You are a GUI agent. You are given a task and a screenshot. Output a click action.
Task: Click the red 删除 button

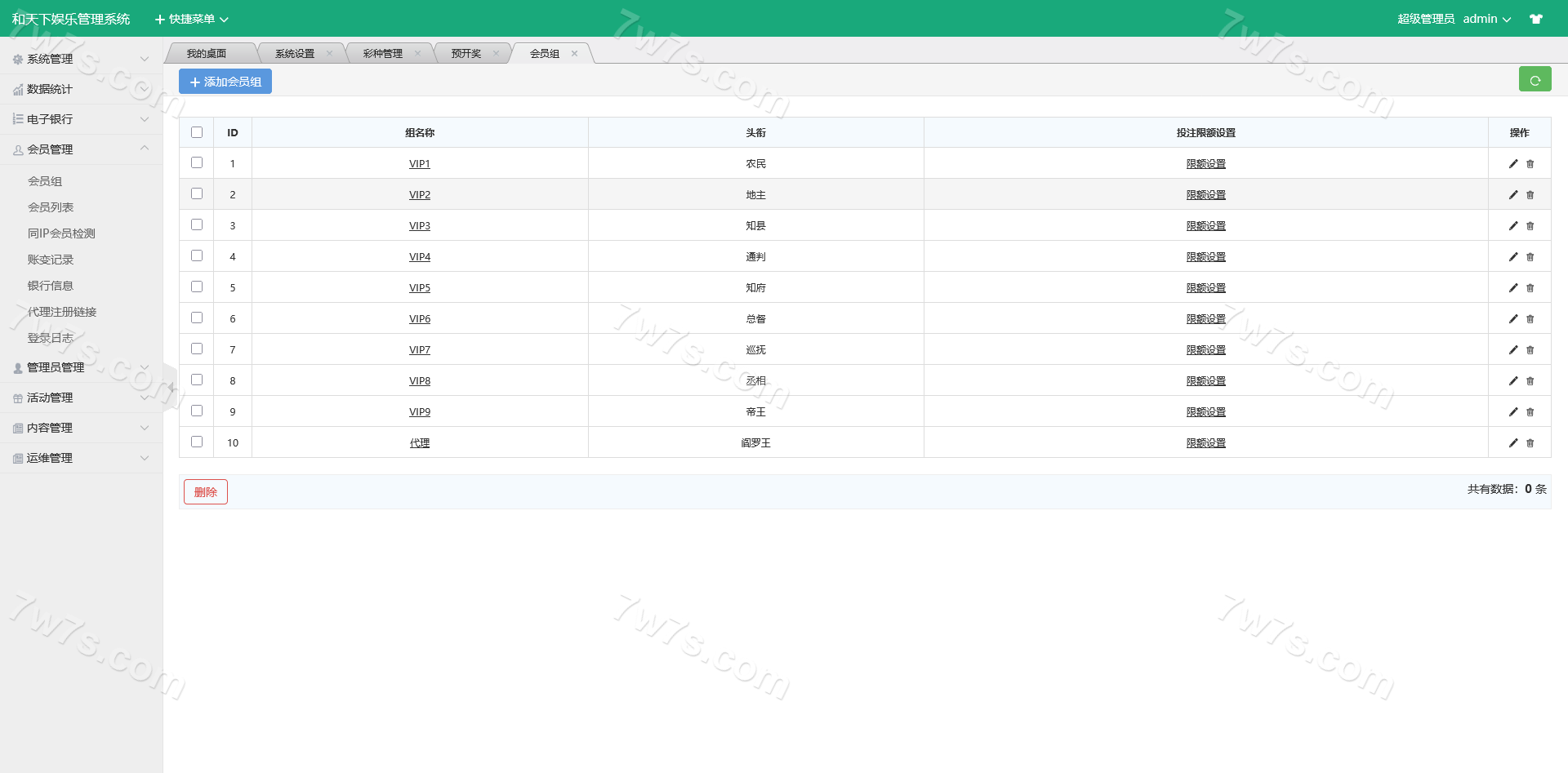point(206,492)
